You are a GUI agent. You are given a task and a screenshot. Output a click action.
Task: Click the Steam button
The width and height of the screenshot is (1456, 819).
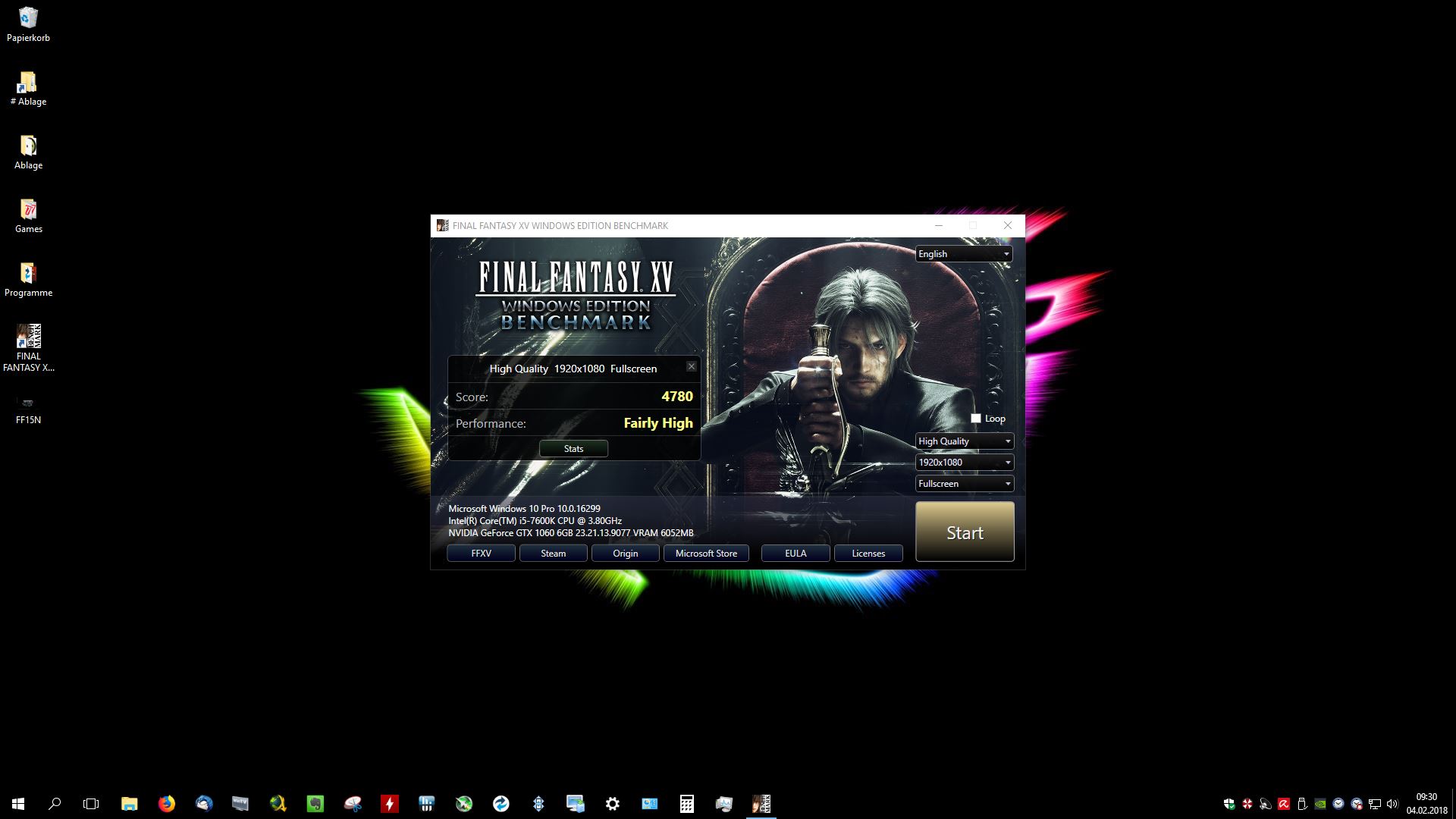click(553, 554)
